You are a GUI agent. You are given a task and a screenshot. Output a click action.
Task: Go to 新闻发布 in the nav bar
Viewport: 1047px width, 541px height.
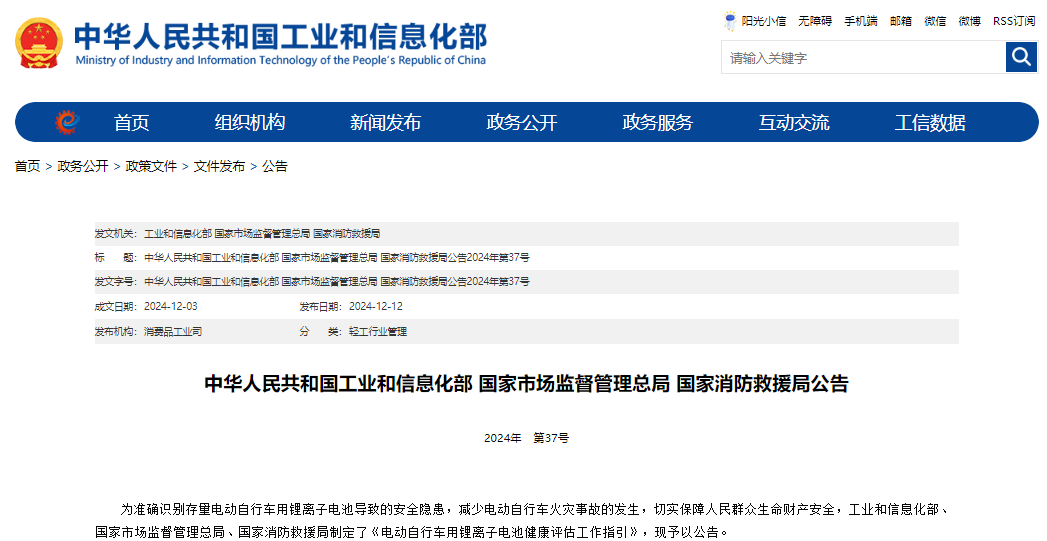pos(385,123)
